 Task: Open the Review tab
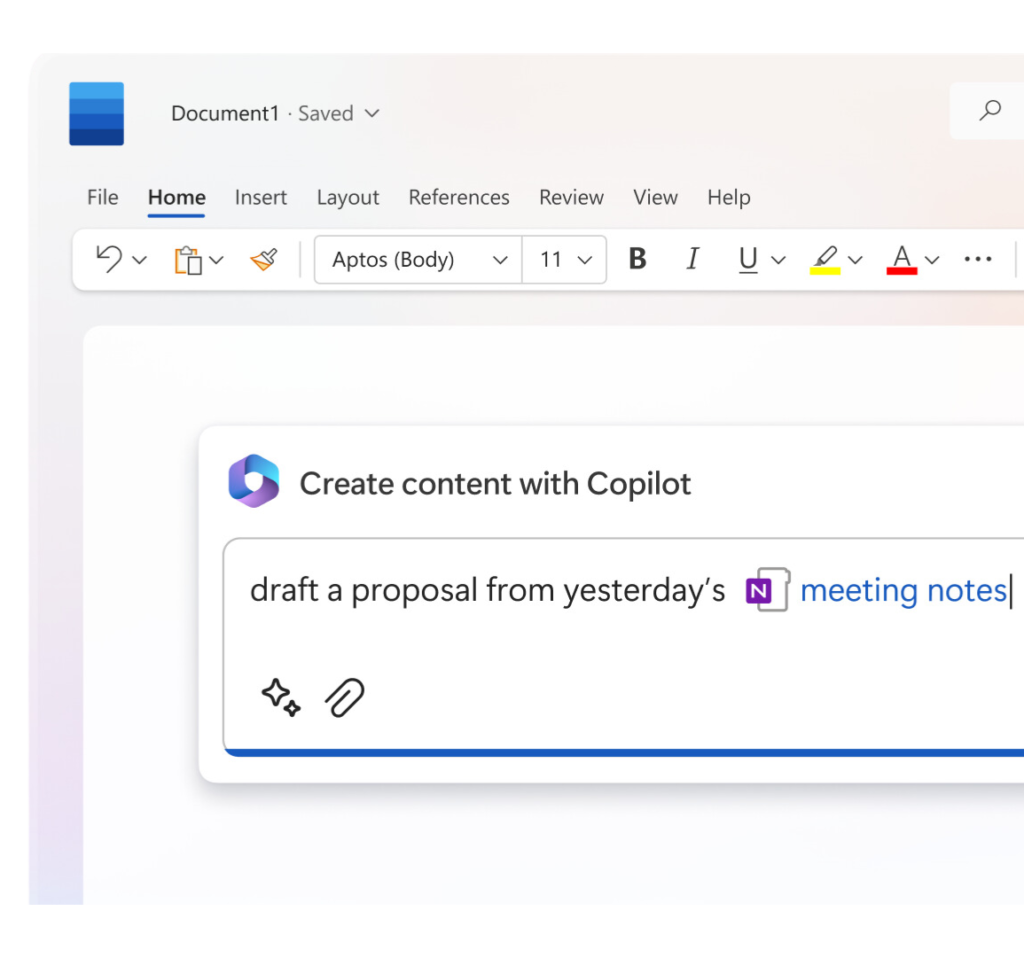pos(571,197)
